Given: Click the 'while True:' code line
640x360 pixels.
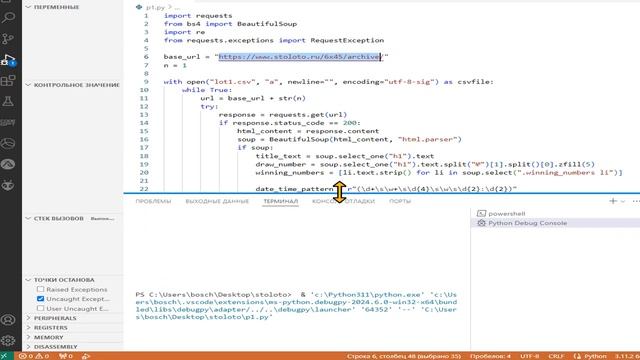Looking at the screenshot, I should point(207,90).
